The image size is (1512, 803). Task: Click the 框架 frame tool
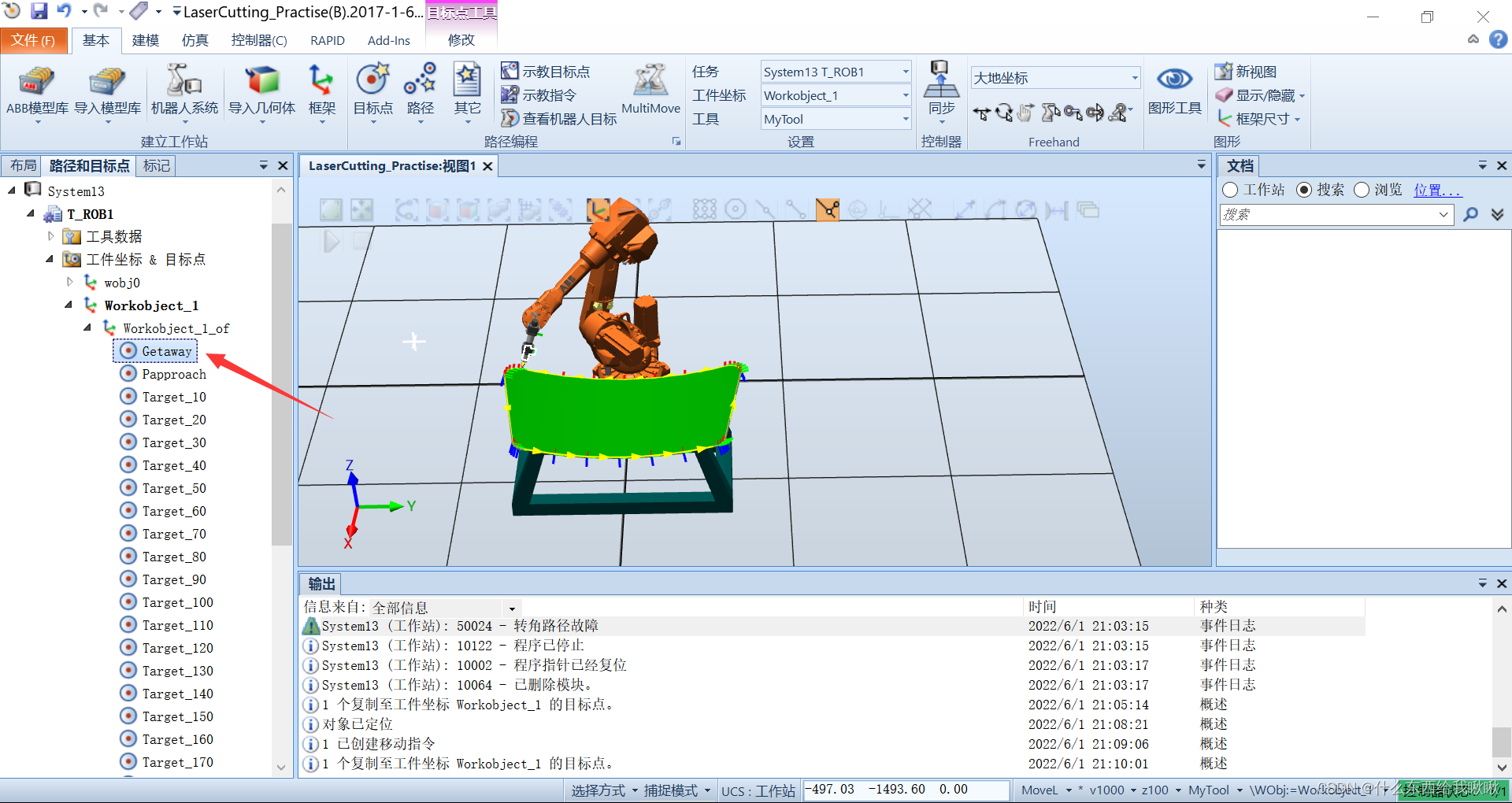point(321,92)
